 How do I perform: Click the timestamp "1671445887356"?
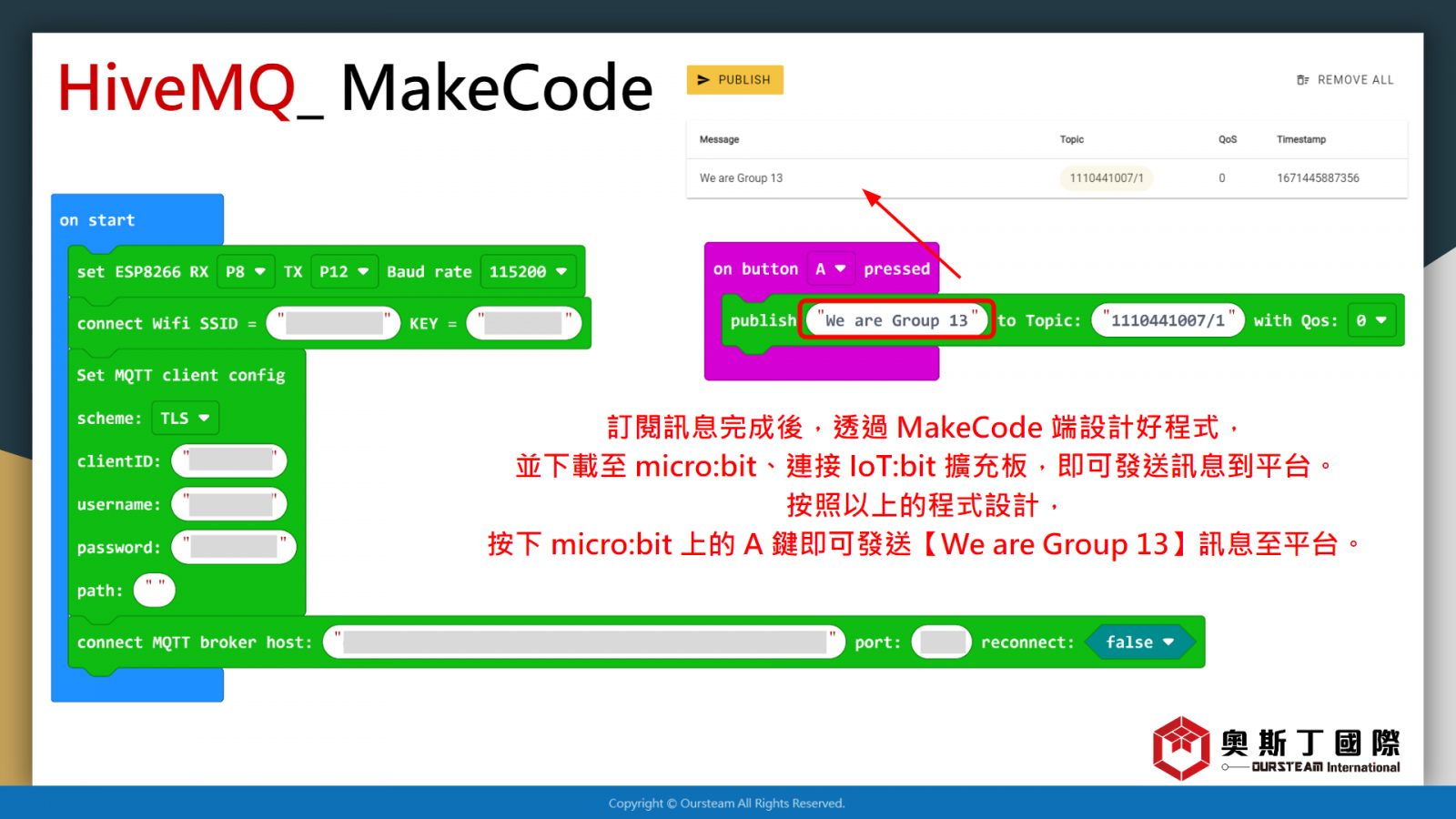(x=1318, y=178)
